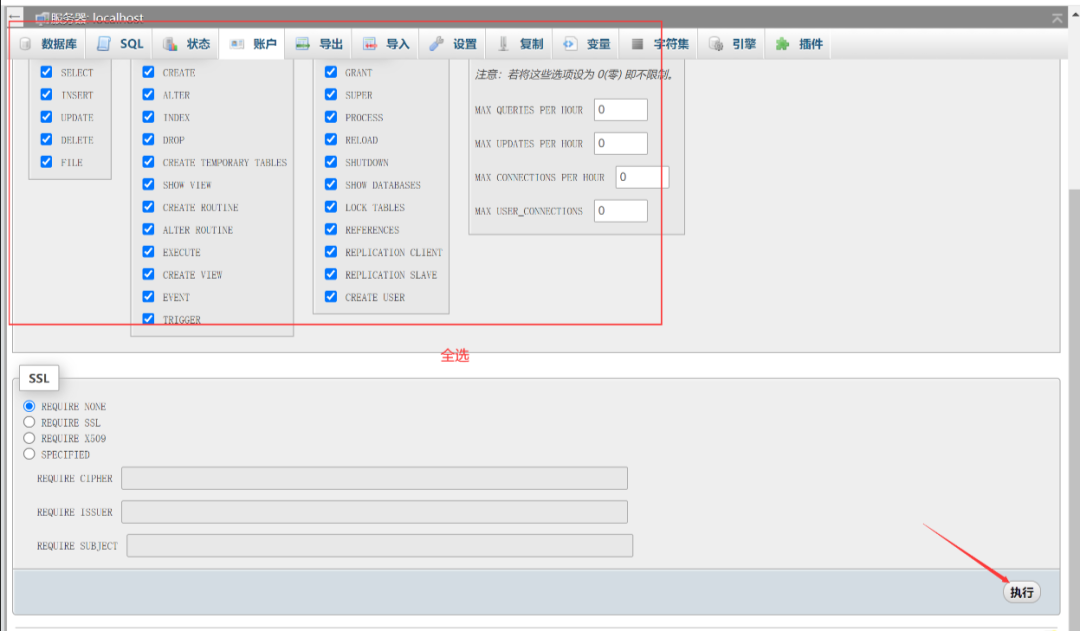Screen dimensions: 1080x631
Task: Toggle the DROP privilege checkbox
Action: (x=148, y=139)
